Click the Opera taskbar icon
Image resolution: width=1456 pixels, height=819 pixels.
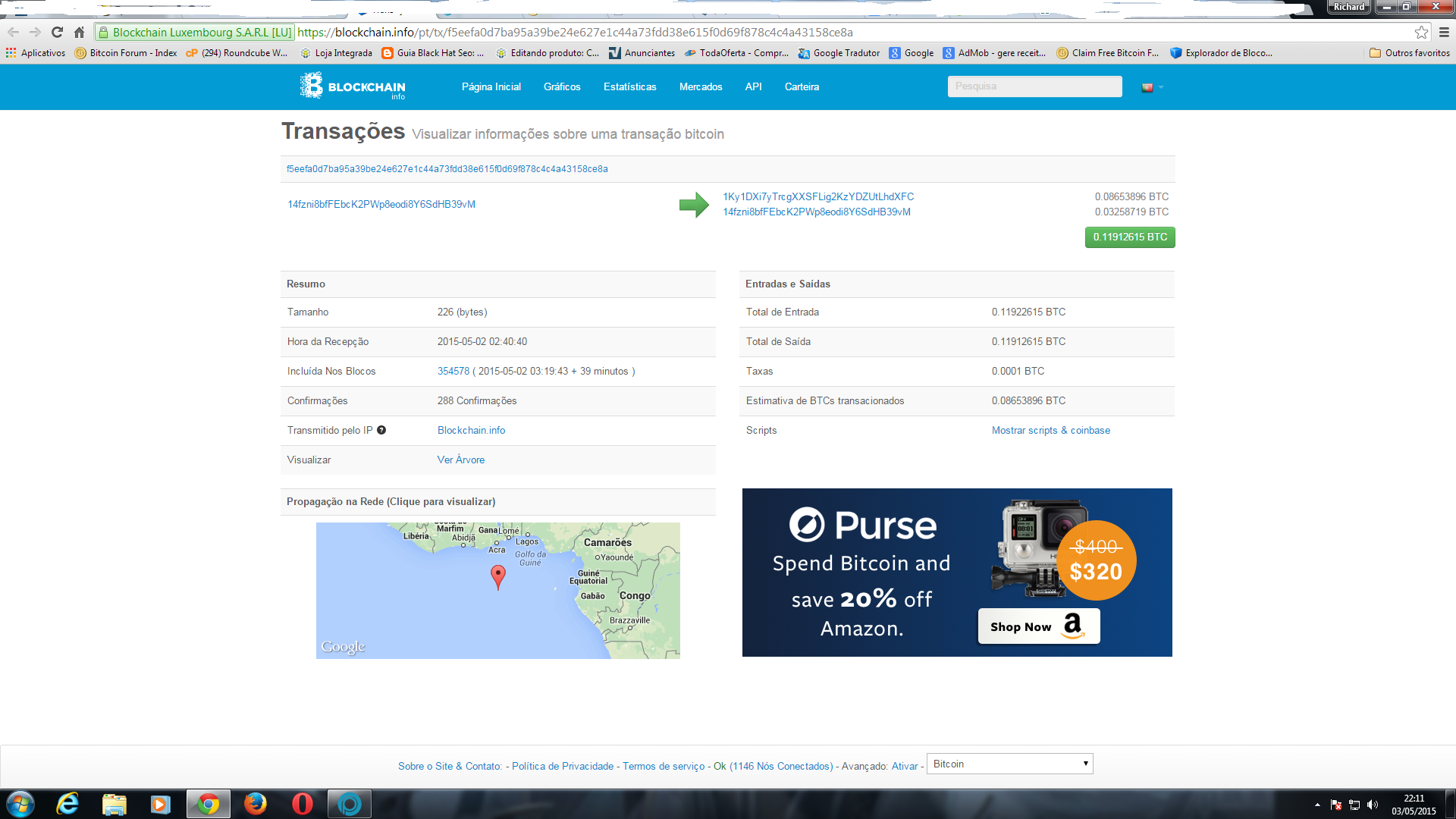[x=302, y=803]
